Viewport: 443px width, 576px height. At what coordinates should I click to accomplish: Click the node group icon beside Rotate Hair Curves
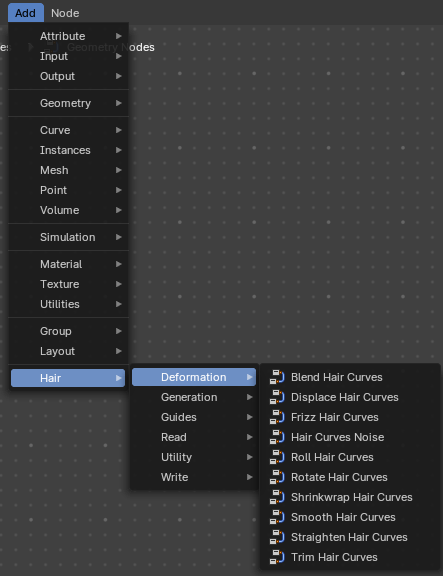tap(277, 477)
